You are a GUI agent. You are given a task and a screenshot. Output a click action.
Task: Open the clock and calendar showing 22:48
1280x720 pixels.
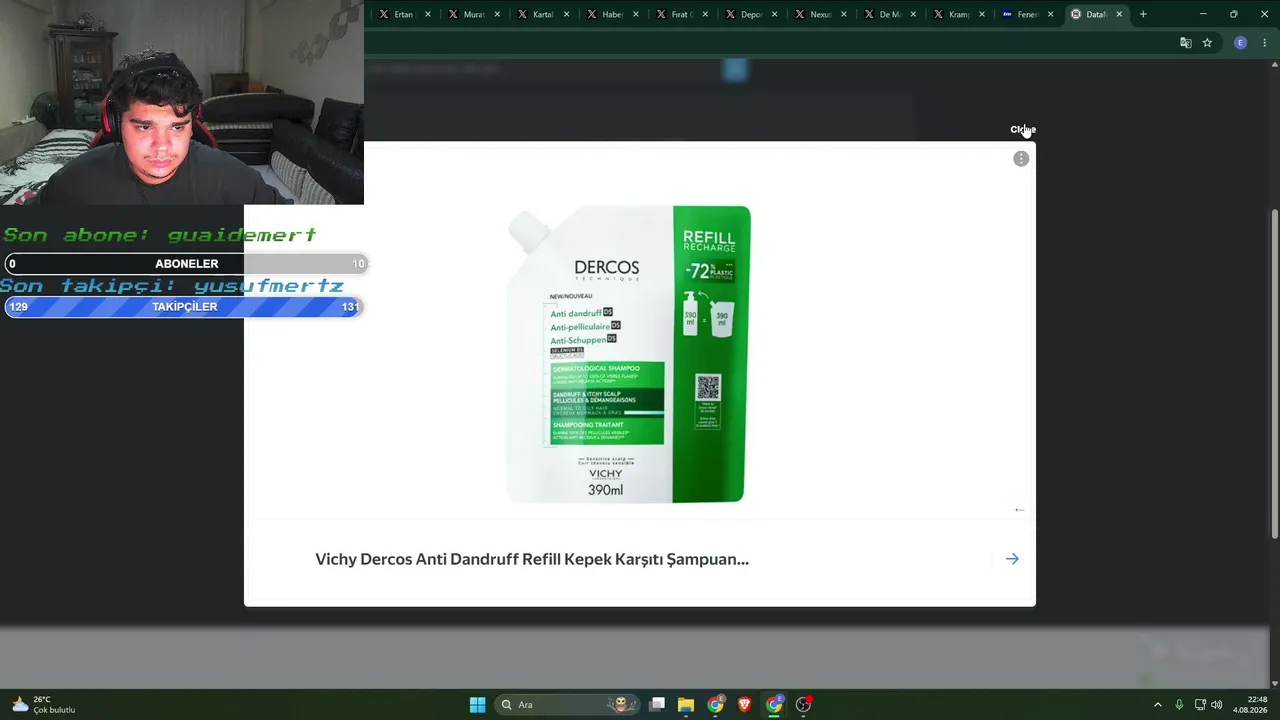tap(1250, 705)
